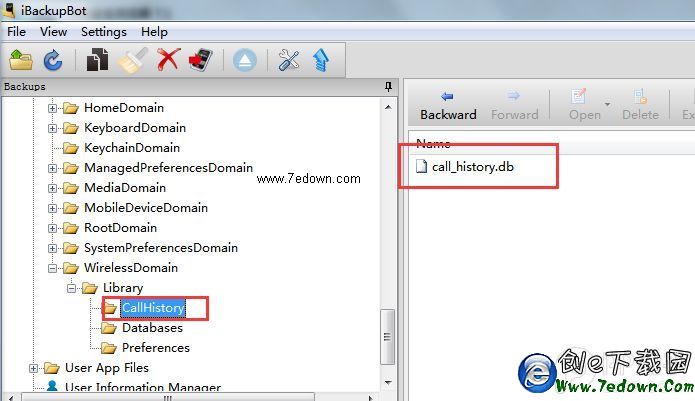Image resolution: width=695 pixels, height=401 pixels.
Task: Click the open backup folder toolbar icon
Action: point(21,60)
